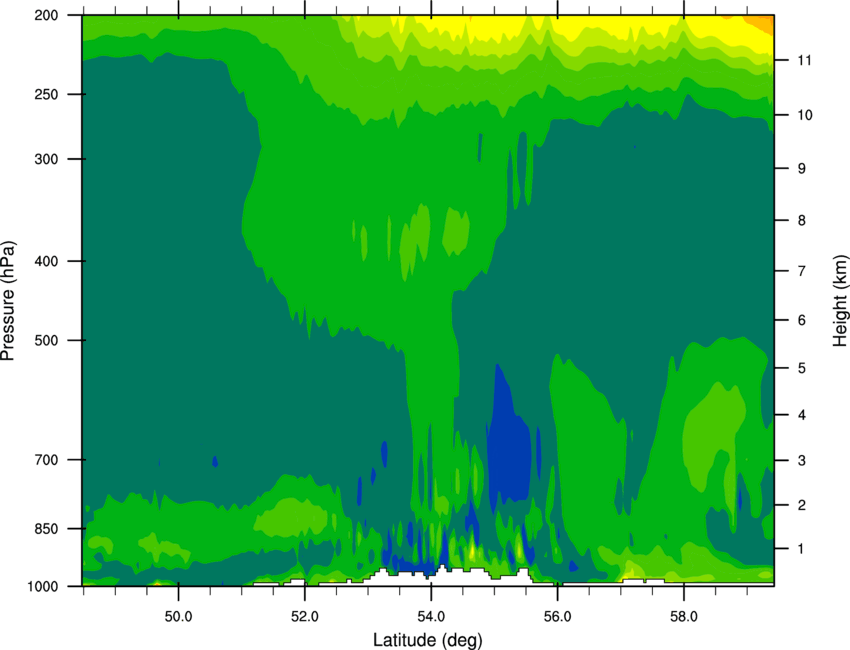Pick the 5 km height label
The height and width of the screenshot is (650, 850).
point(802,369)
